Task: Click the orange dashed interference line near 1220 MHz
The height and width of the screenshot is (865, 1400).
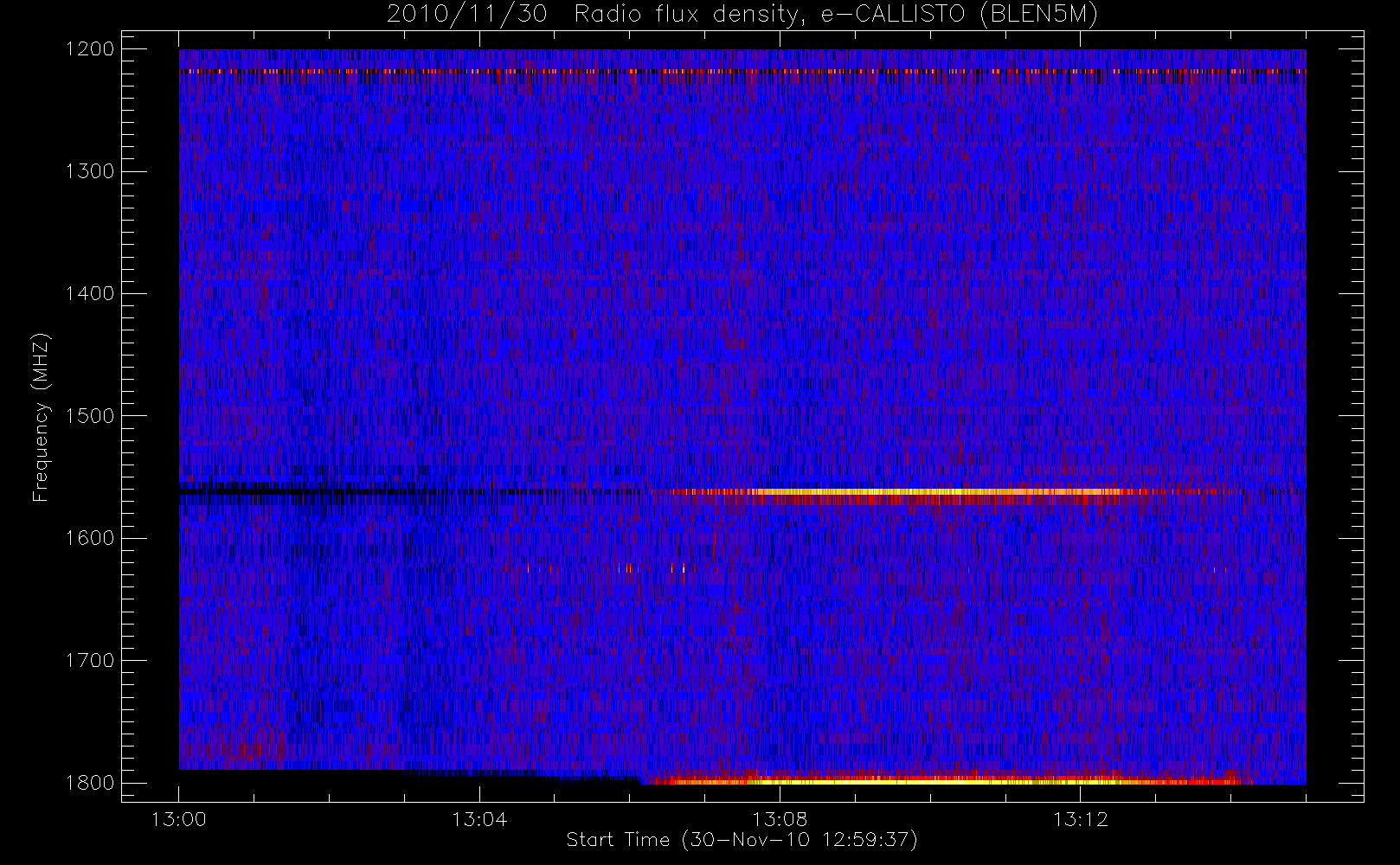Action: point(742,71)
